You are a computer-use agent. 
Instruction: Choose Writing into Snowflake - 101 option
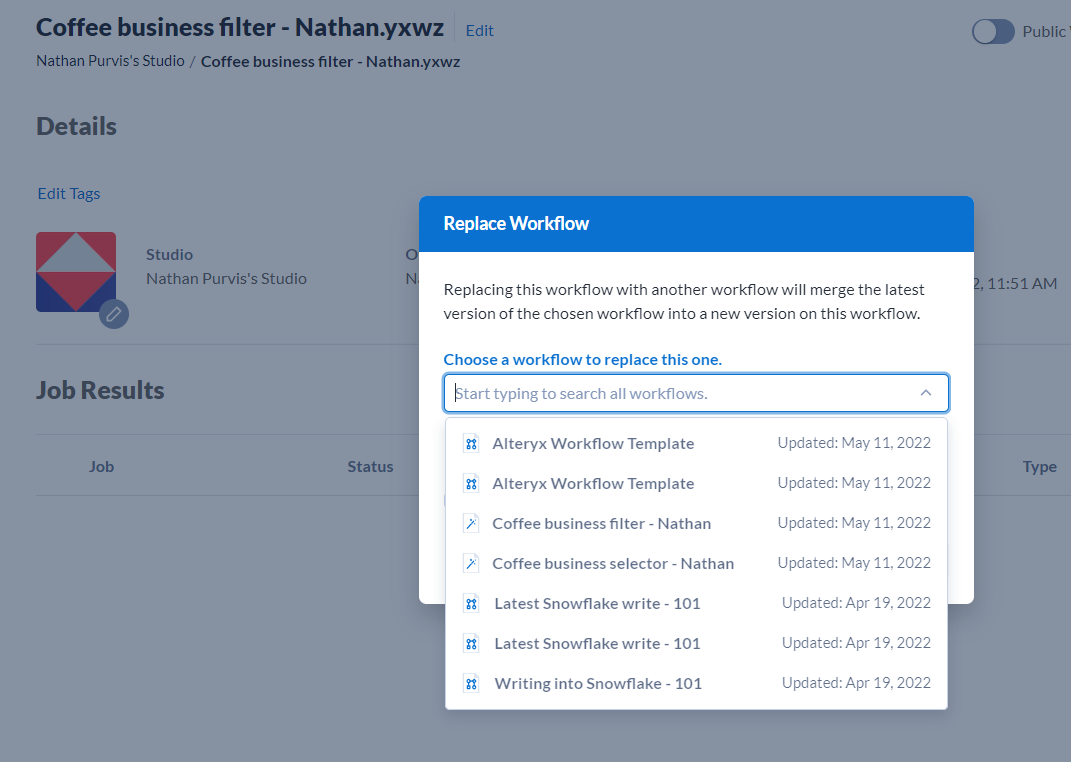point(598,684)
